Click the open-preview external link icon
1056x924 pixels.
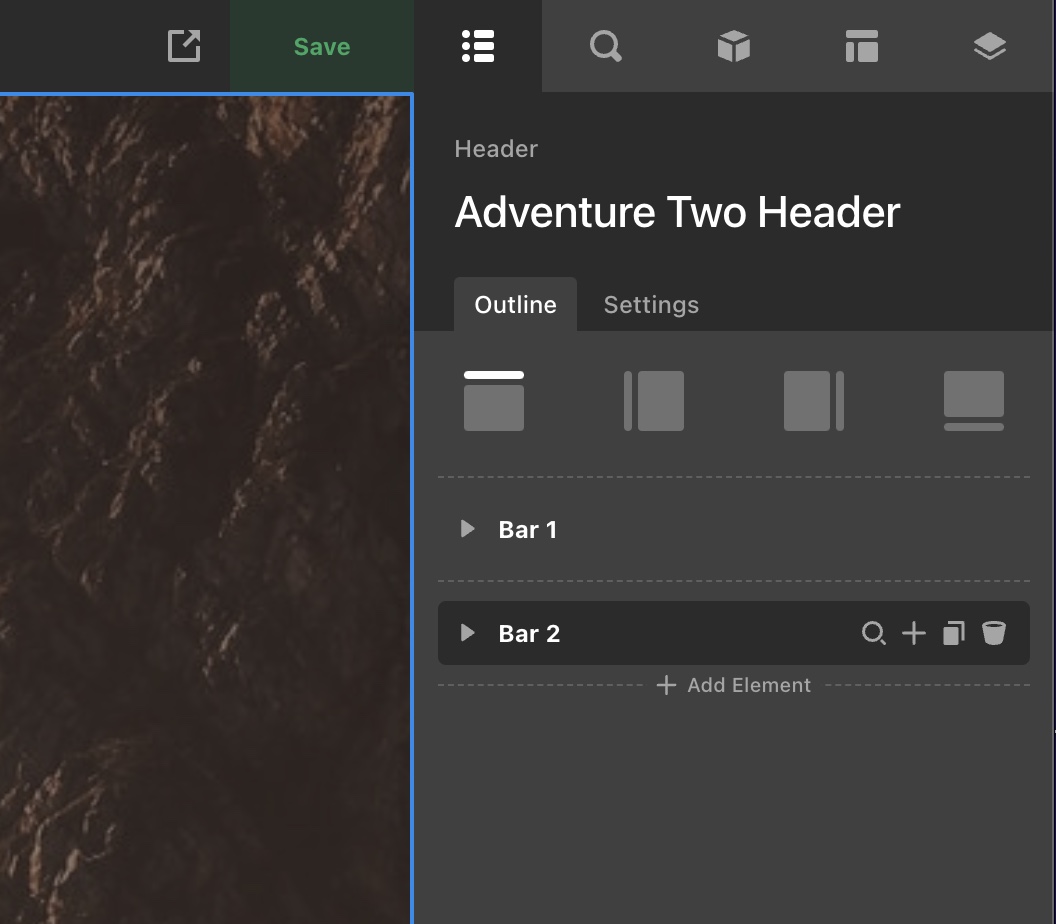(183, 45)
